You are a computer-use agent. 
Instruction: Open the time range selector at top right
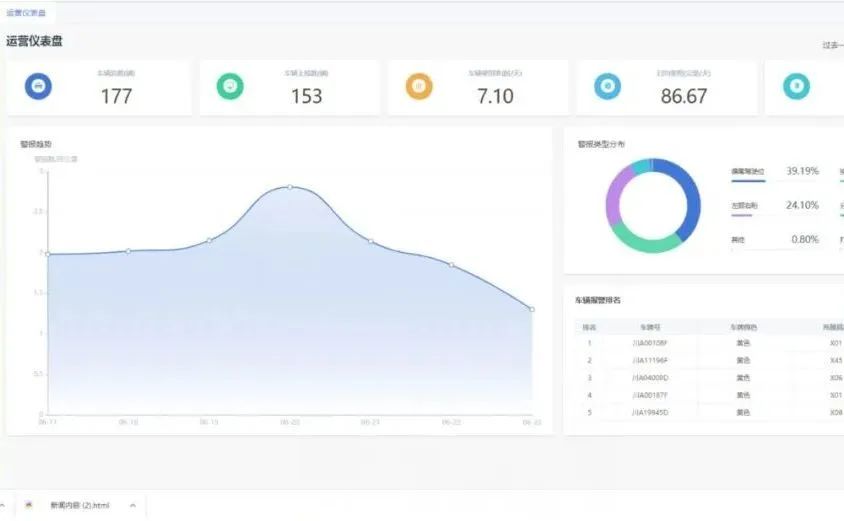832,45
